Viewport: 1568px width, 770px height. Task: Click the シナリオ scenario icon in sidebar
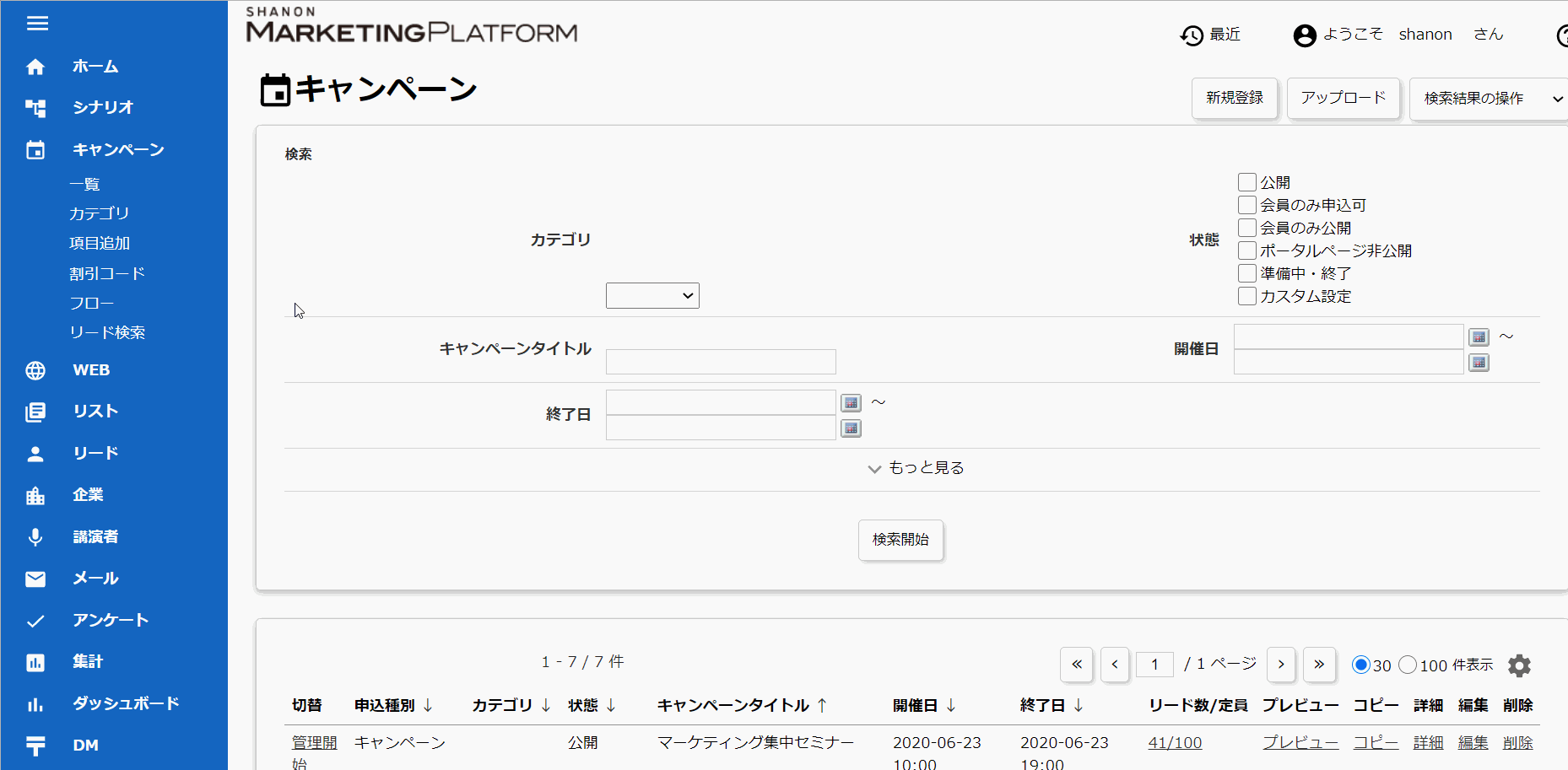[x=35, y=108]
